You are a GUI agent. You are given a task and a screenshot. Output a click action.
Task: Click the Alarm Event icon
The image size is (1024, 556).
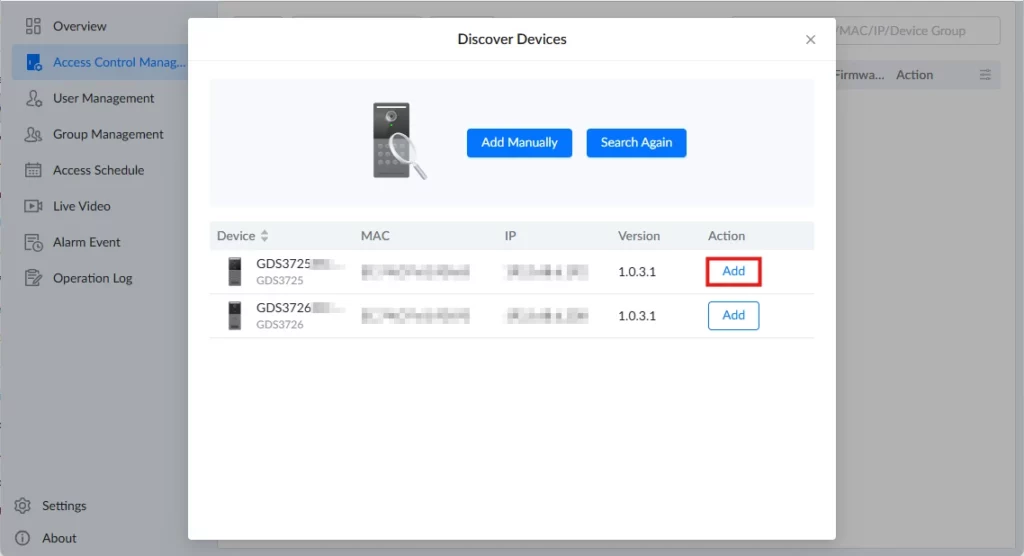33,242
